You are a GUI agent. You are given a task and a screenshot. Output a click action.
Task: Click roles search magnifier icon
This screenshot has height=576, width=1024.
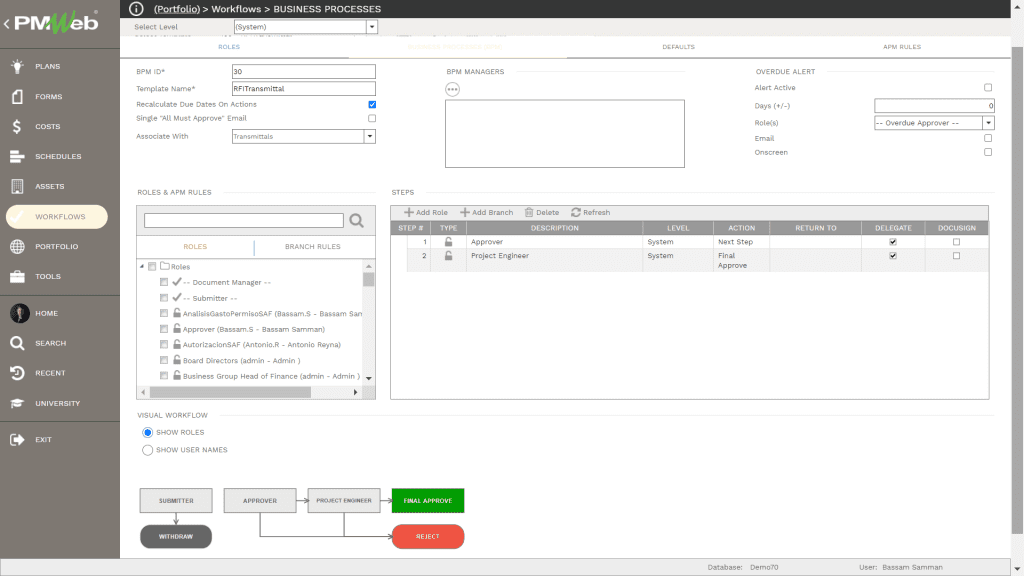coord(357,221)
